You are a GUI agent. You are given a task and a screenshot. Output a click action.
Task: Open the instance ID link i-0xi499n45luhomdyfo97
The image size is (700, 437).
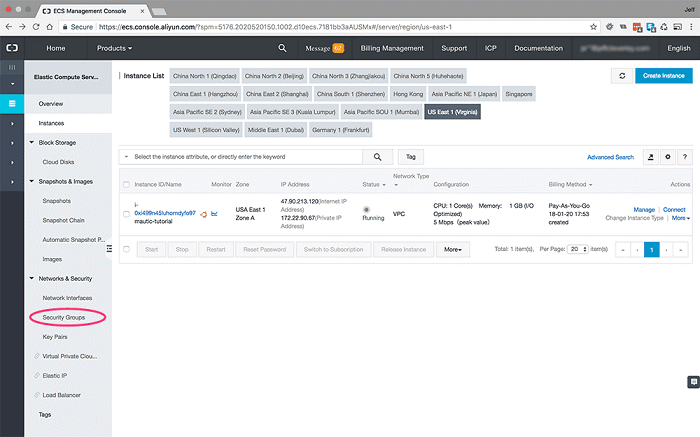(x=165, y=209)
